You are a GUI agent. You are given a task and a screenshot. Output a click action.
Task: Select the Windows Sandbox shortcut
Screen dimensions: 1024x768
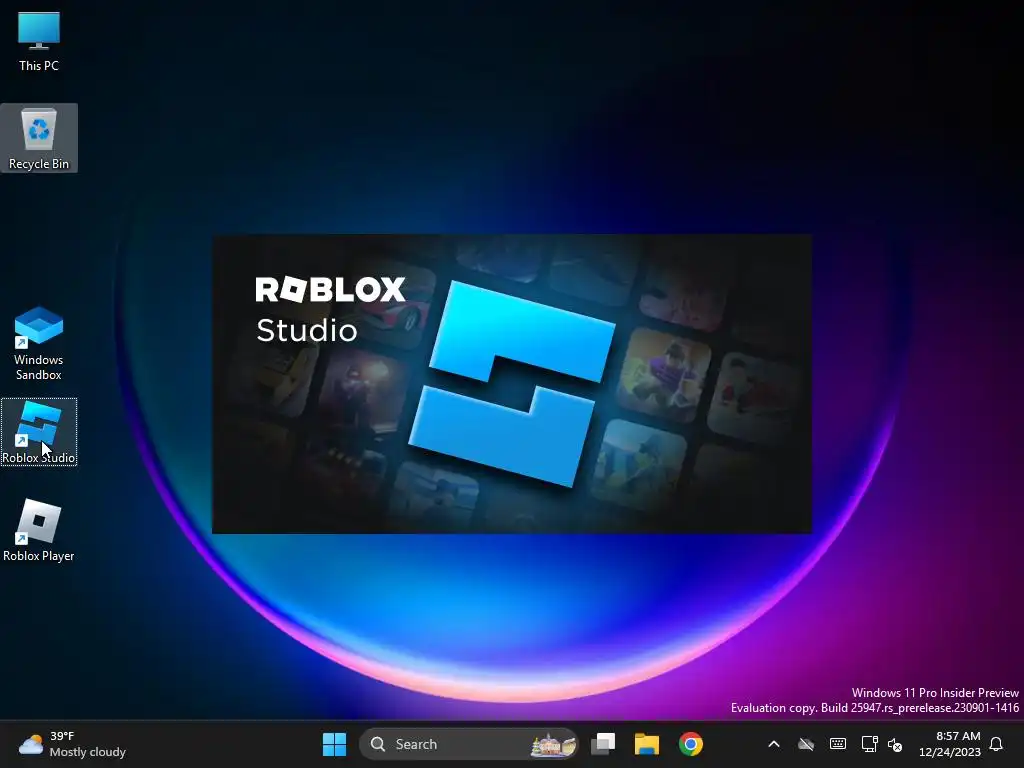click(39, 344)
